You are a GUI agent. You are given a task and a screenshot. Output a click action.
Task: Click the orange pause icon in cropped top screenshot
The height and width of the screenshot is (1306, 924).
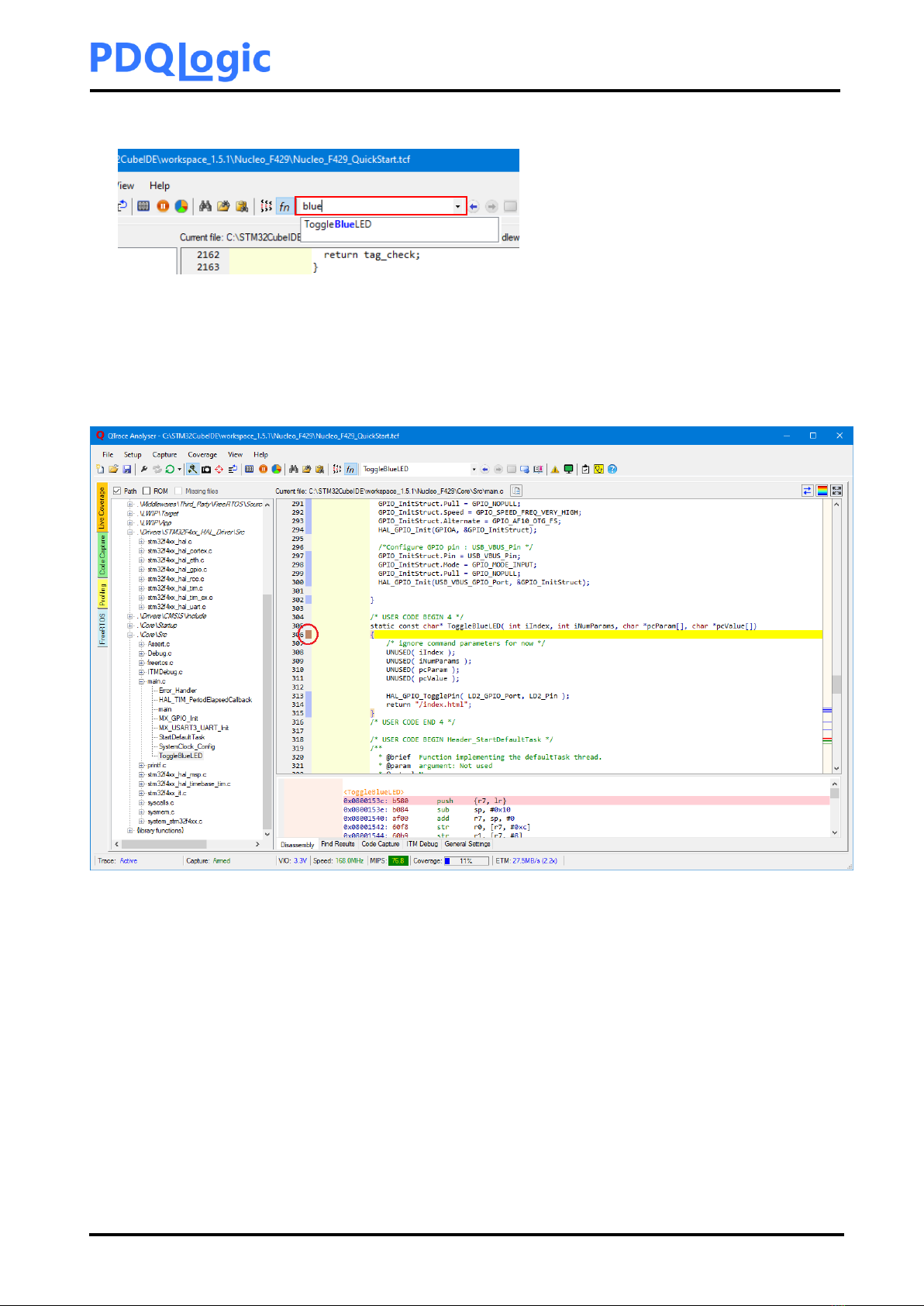pos(163,206)
